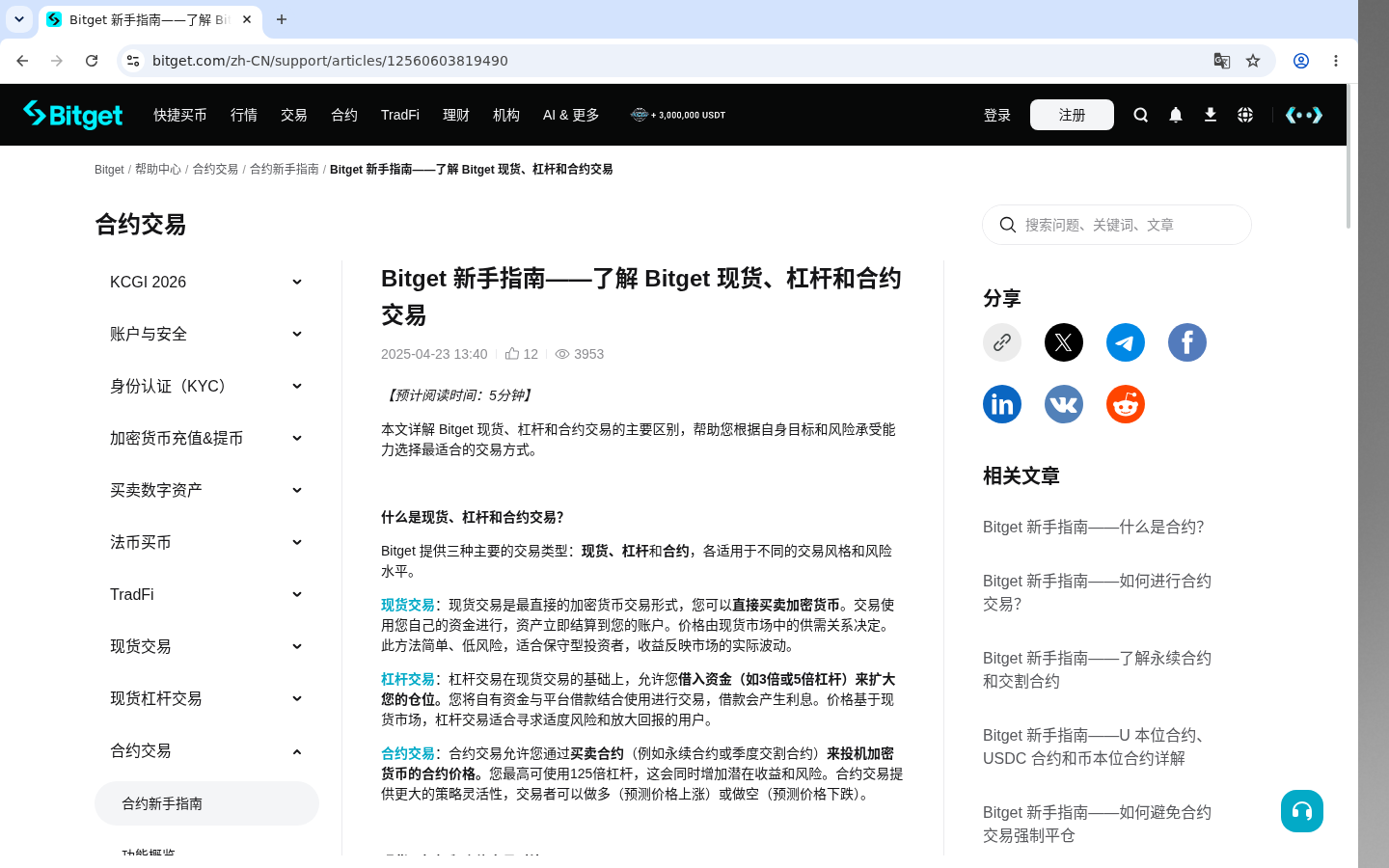Viewport: 1389px width, 868px height.
Task: Expand the 法币买币 section
Action: coord(206,542)
